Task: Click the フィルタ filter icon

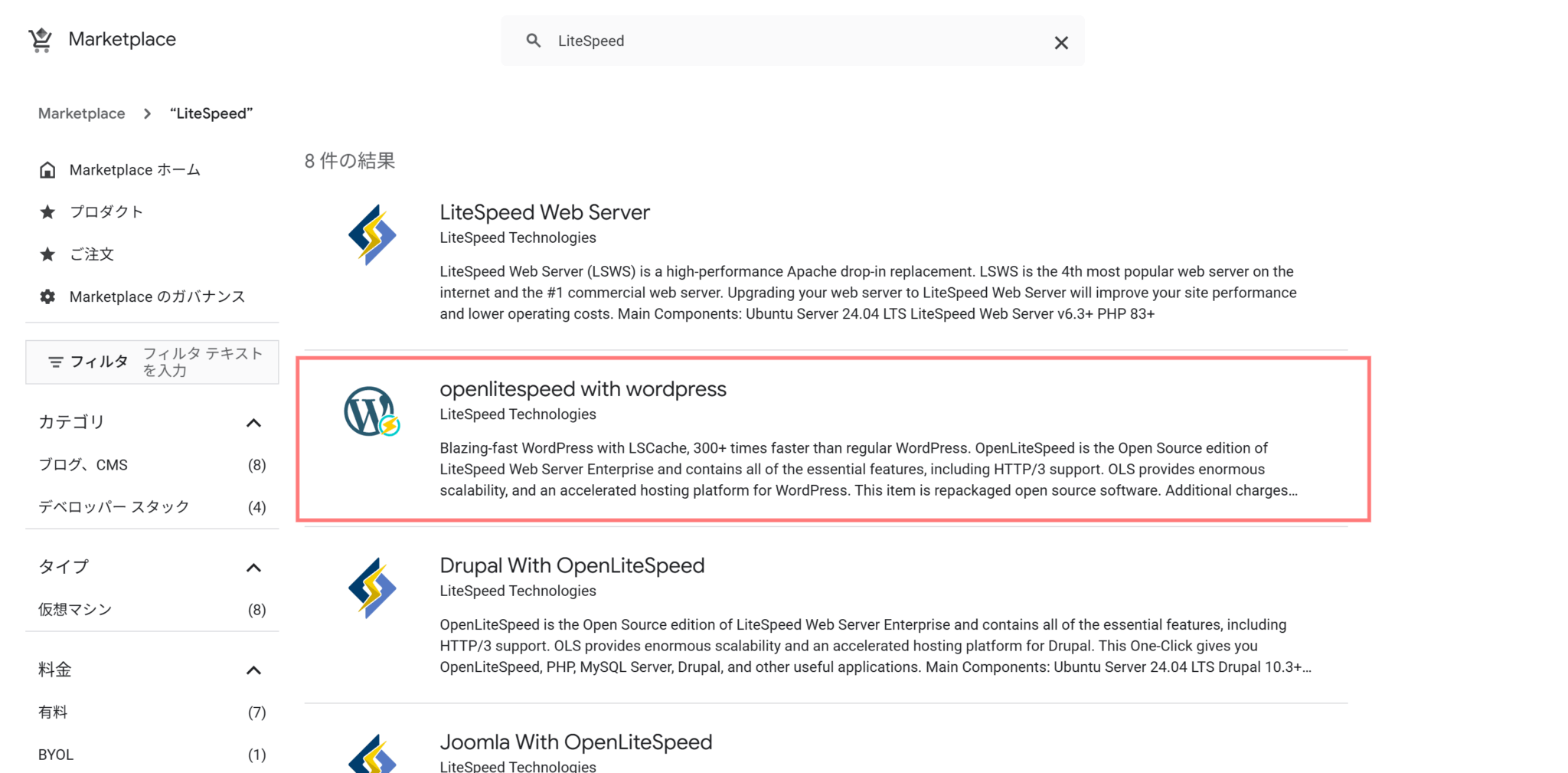Action: [x=57, y=362]
